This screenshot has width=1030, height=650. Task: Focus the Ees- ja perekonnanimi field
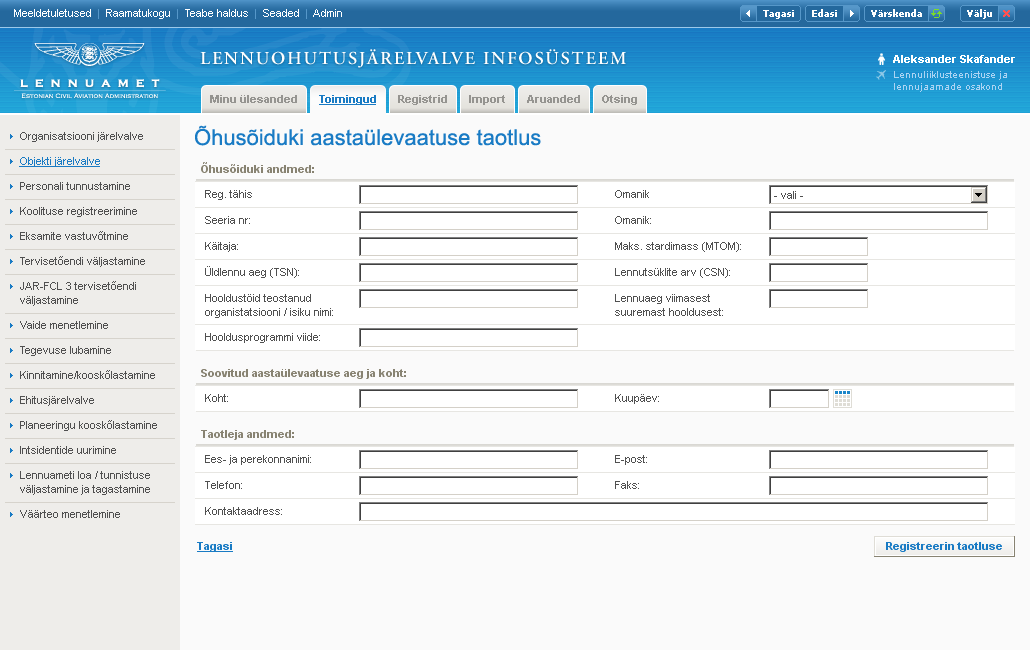468,460
